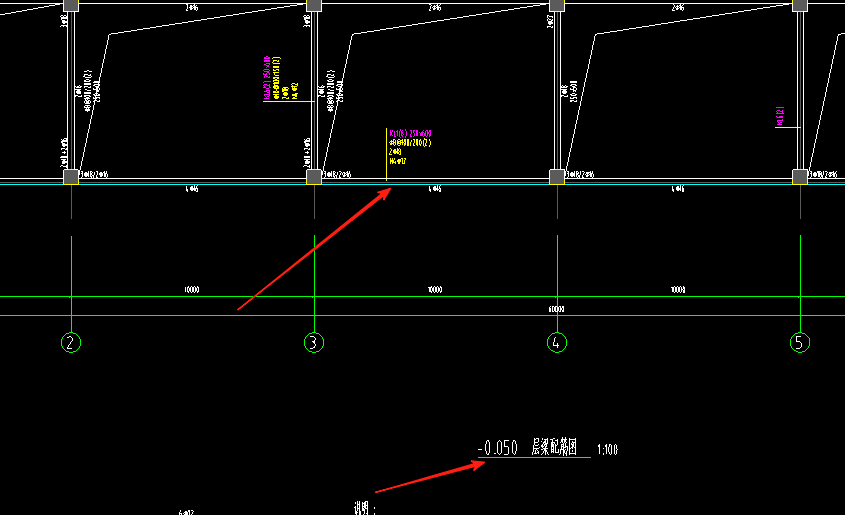Click the -0.050 elevation text in title
This screenshot has width=845, height=515.
pyautogui.click(x=497, y=448)
